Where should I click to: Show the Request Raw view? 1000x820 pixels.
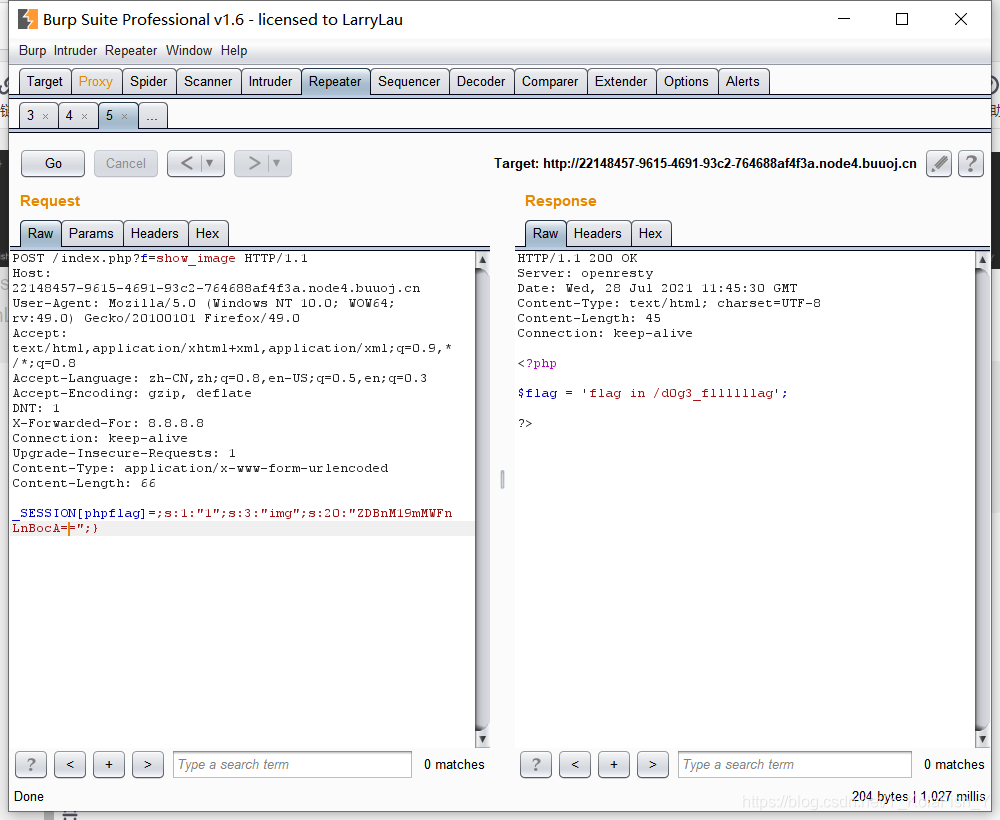click(40, 233)
